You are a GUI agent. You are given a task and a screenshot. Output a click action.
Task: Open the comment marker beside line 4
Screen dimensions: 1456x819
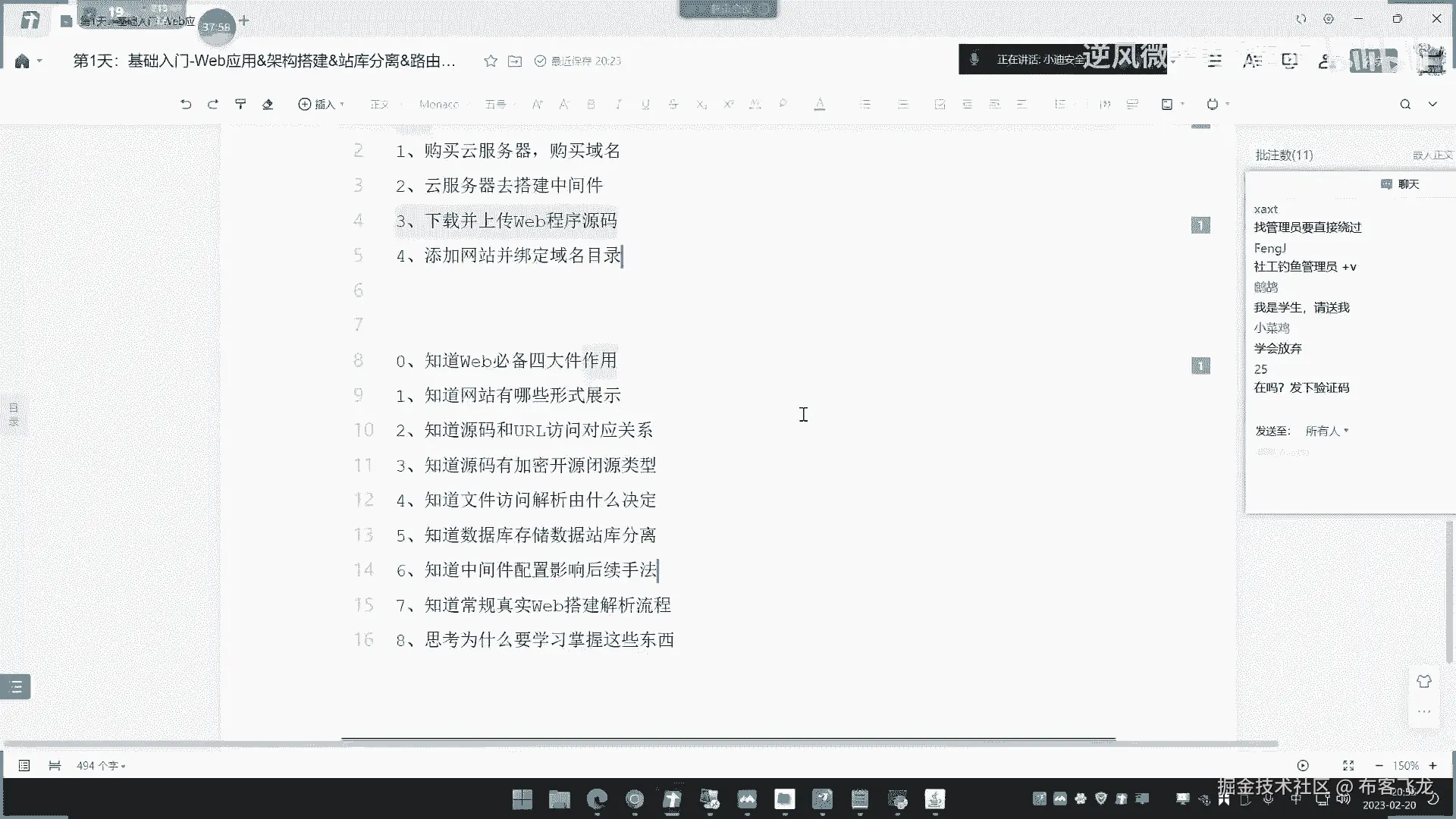point(1200,225)
